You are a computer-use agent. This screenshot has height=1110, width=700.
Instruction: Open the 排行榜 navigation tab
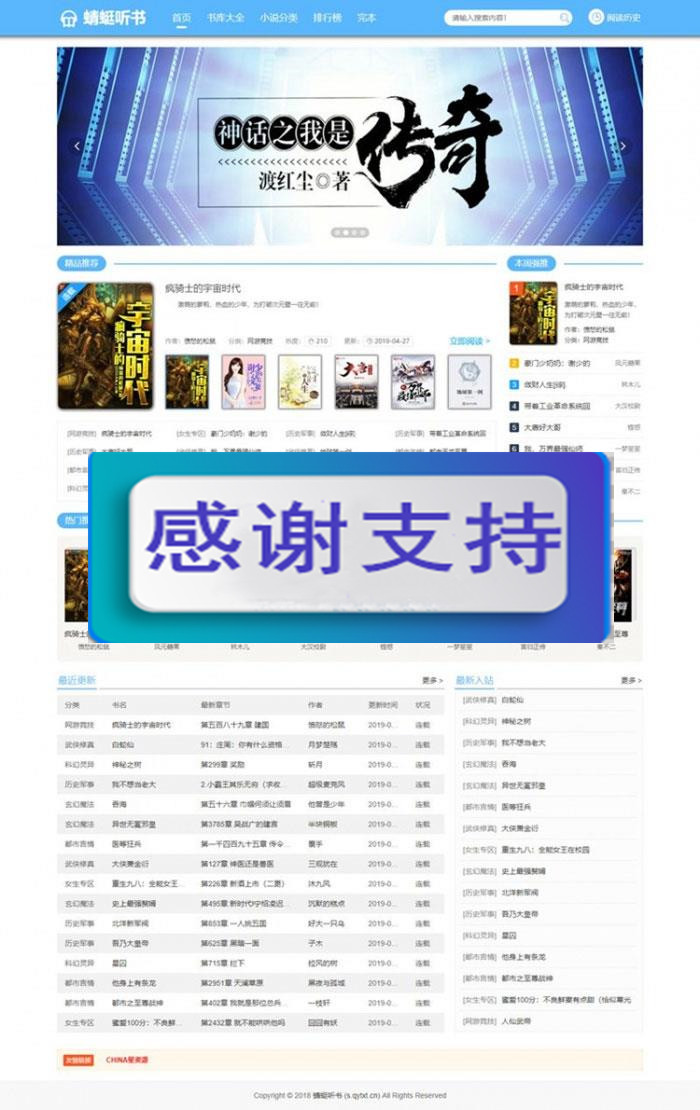tap(327, 18)
